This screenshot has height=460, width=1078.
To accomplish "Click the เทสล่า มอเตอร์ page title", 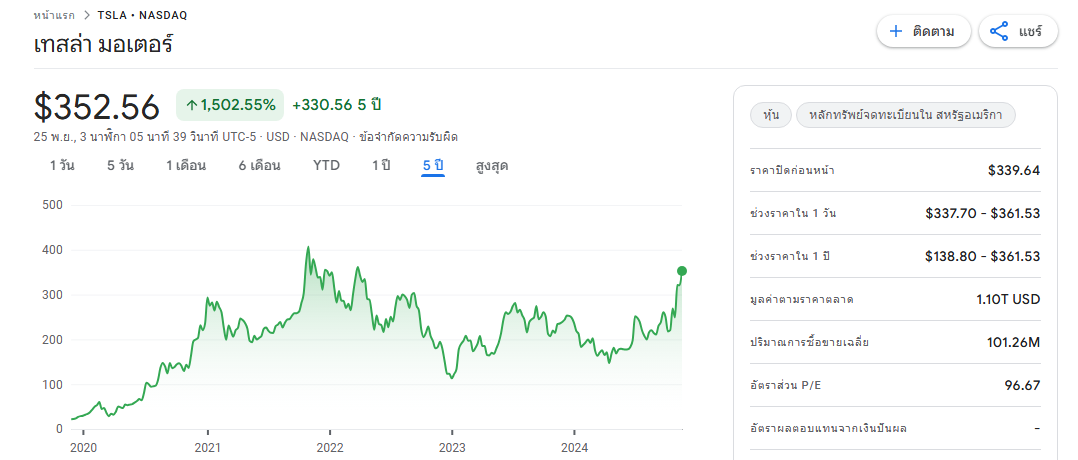I will click(104, 45).
